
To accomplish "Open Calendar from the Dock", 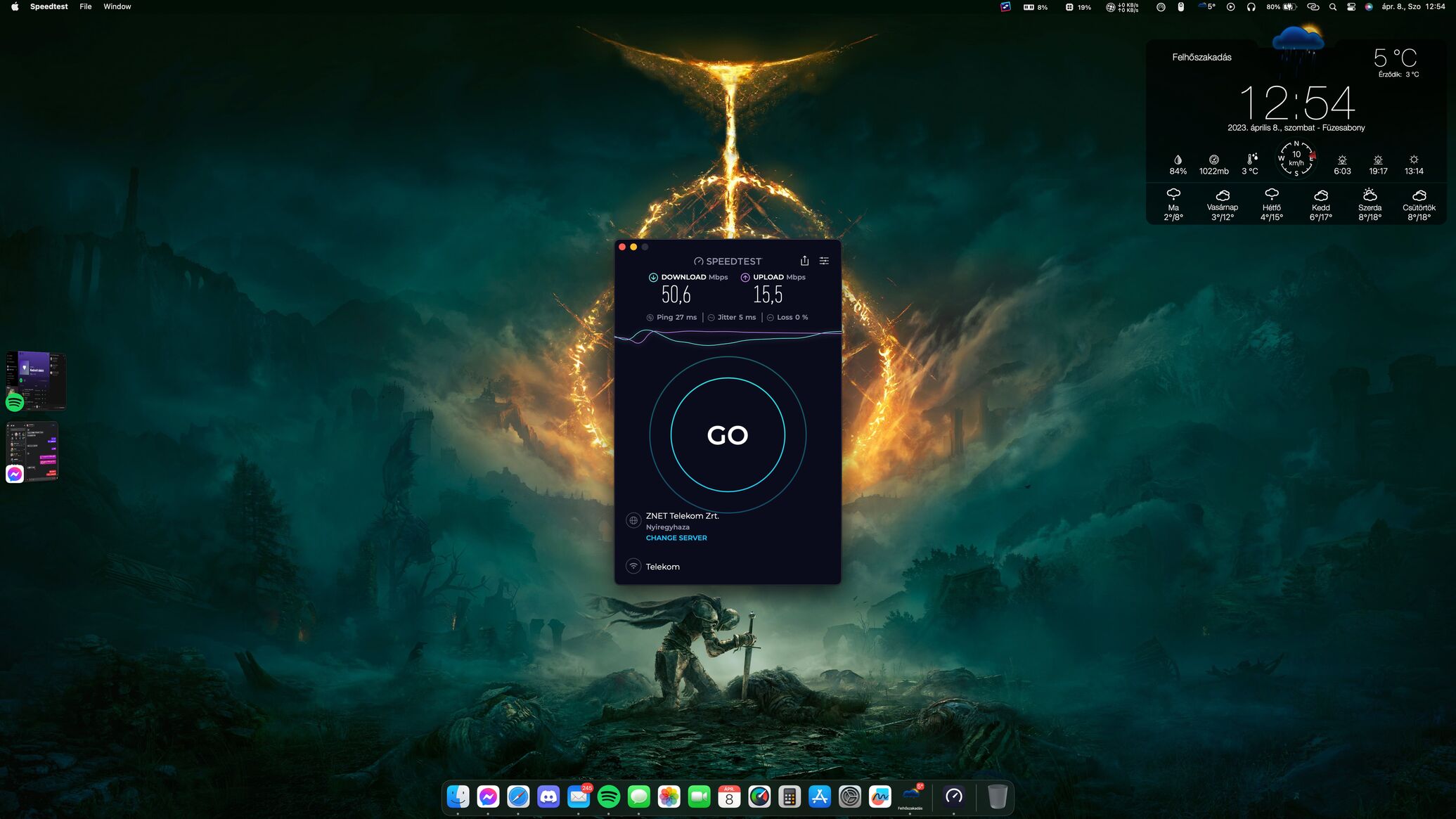I will pos(729,797).
